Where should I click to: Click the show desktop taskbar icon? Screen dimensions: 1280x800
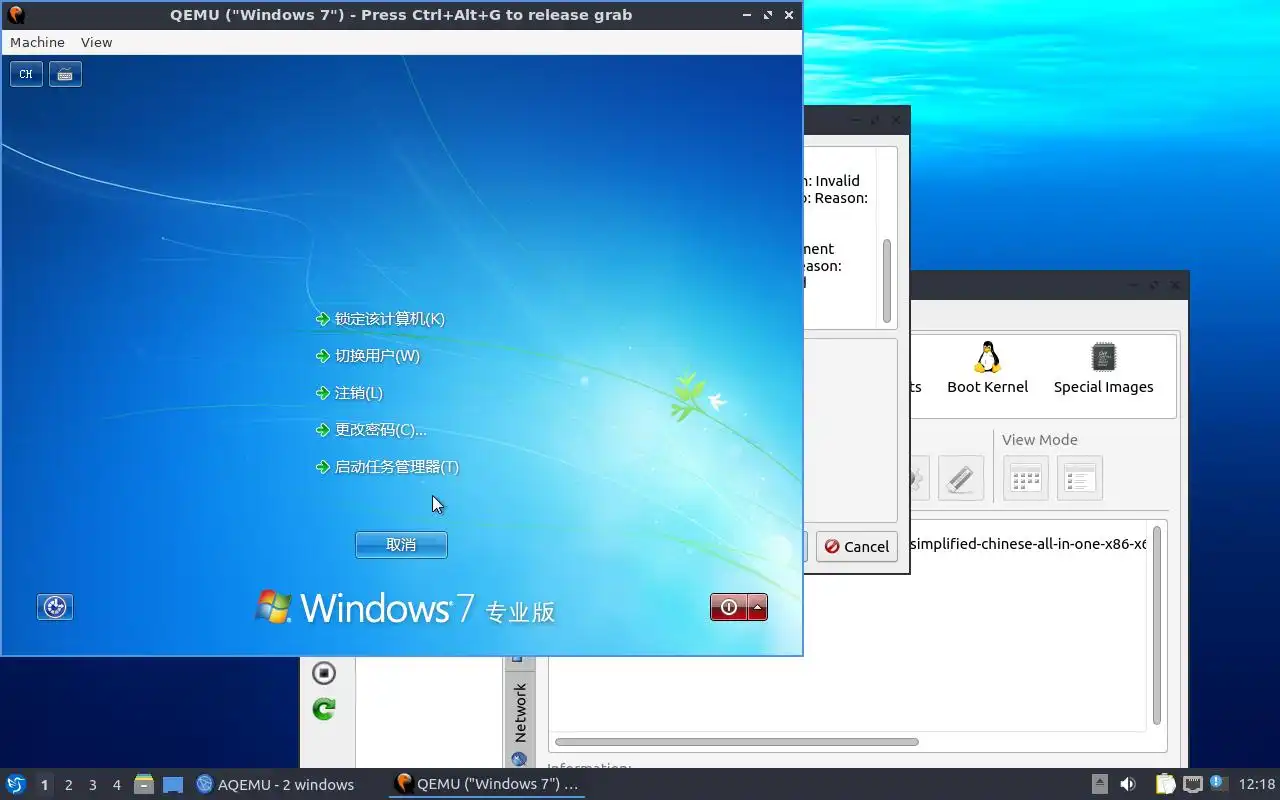(173, 784)
